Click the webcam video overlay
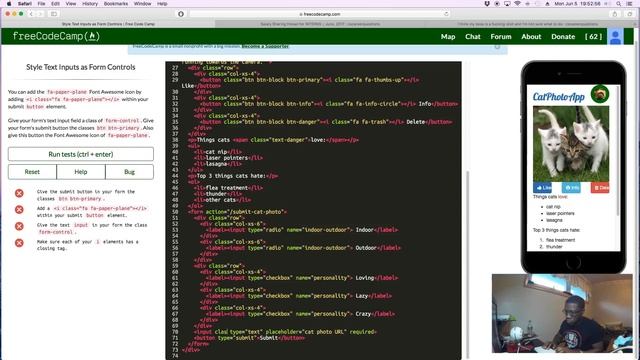The image size is (640, 360). coord(562,313)
